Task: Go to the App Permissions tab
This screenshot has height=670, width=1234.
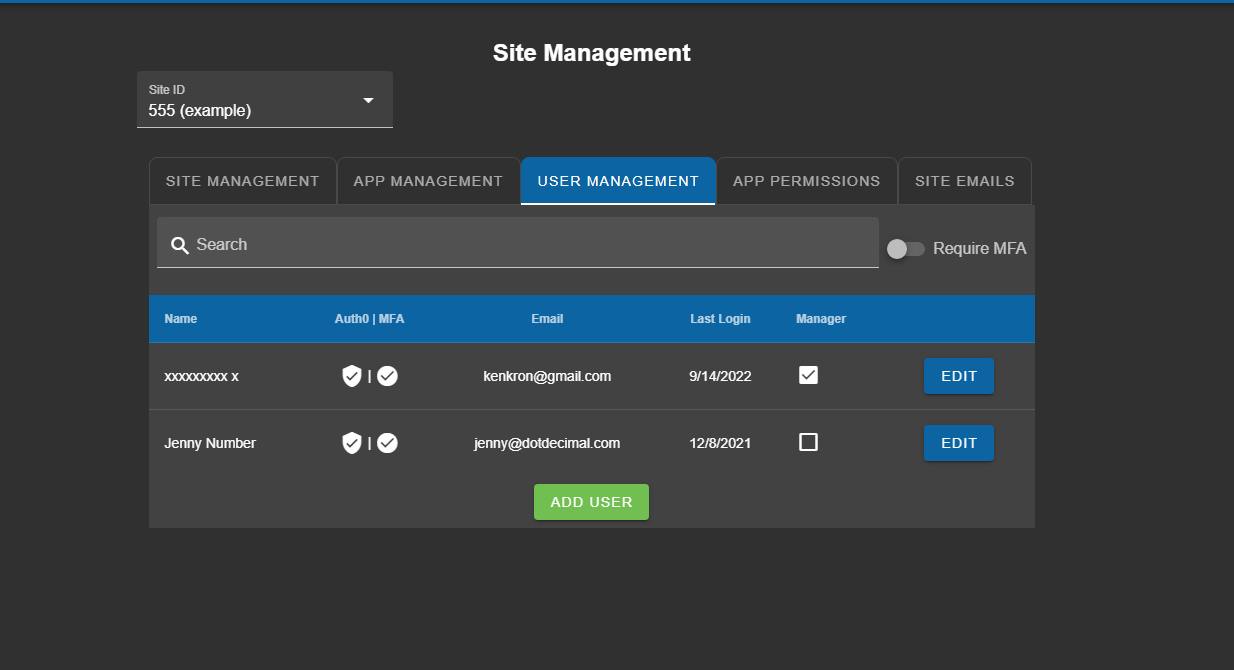Action: [x=806, y=181]
